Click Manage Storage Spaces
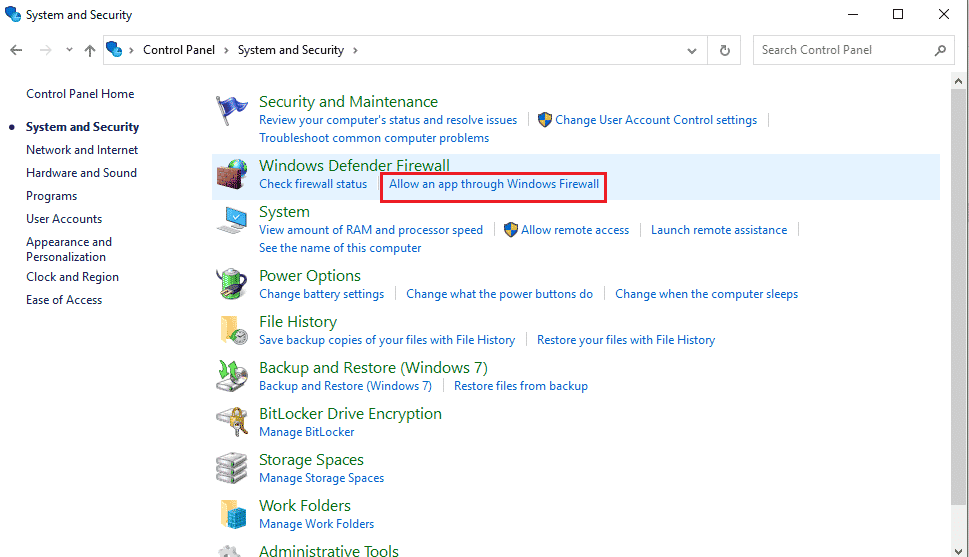 tap(321, 478)
